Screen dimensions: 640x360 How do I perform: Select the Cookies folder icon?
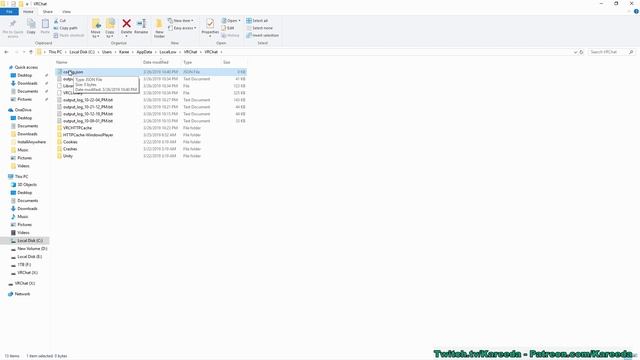tap(59, 142)
